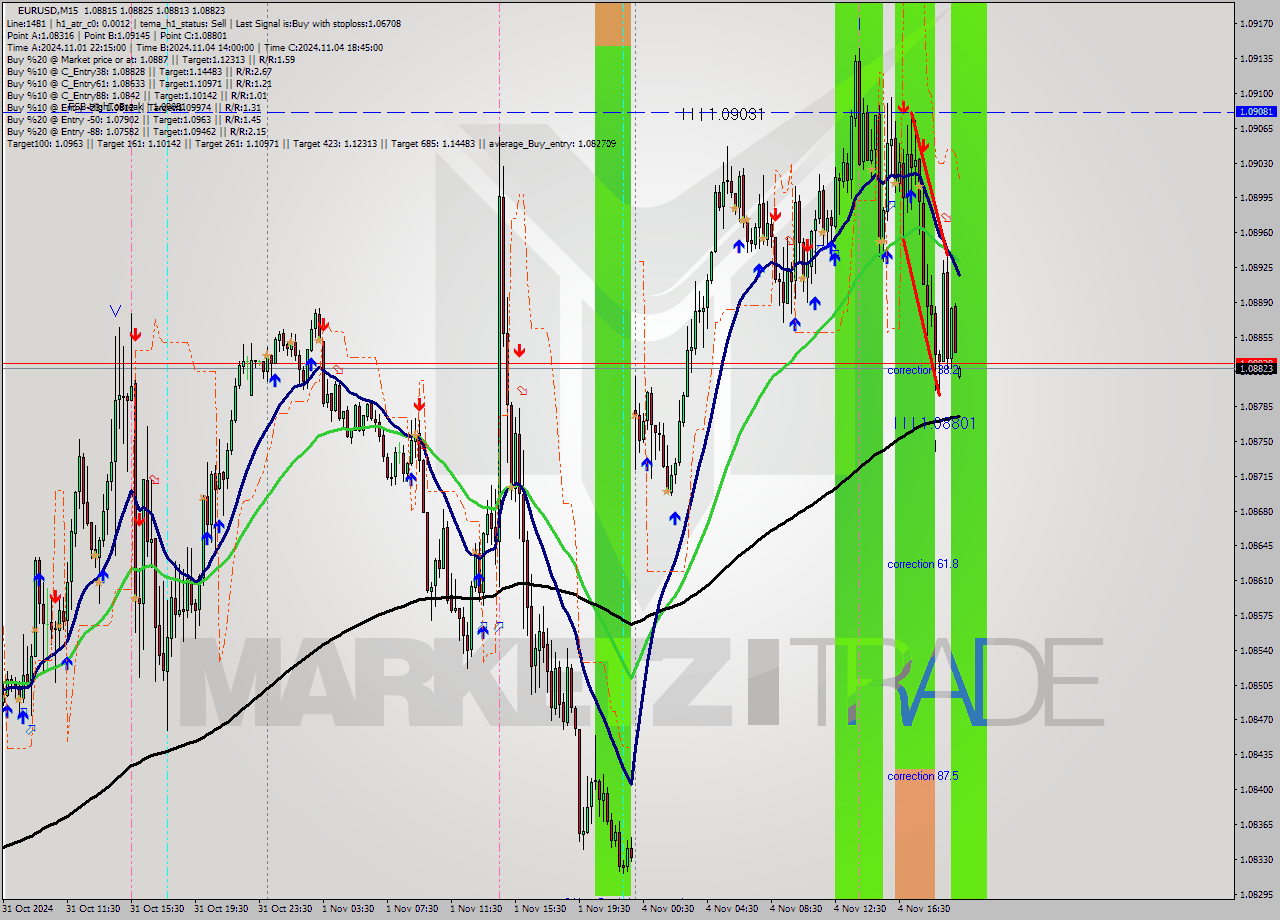Click the black 1.08823 current price tag
Image resolution: width=1280 pixels, height=920 pixels.
coord(1256,369)
